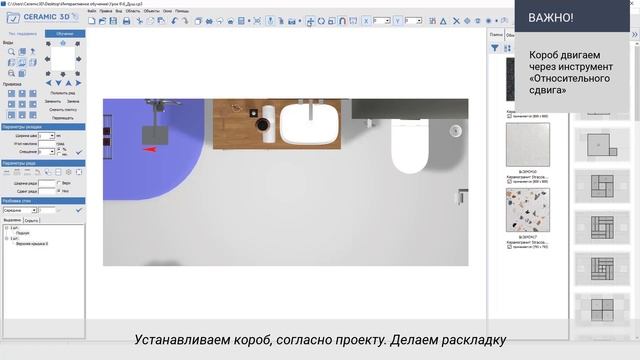Redo the last undone action
This screenshot has width=640, height=360.
point(185,21)
